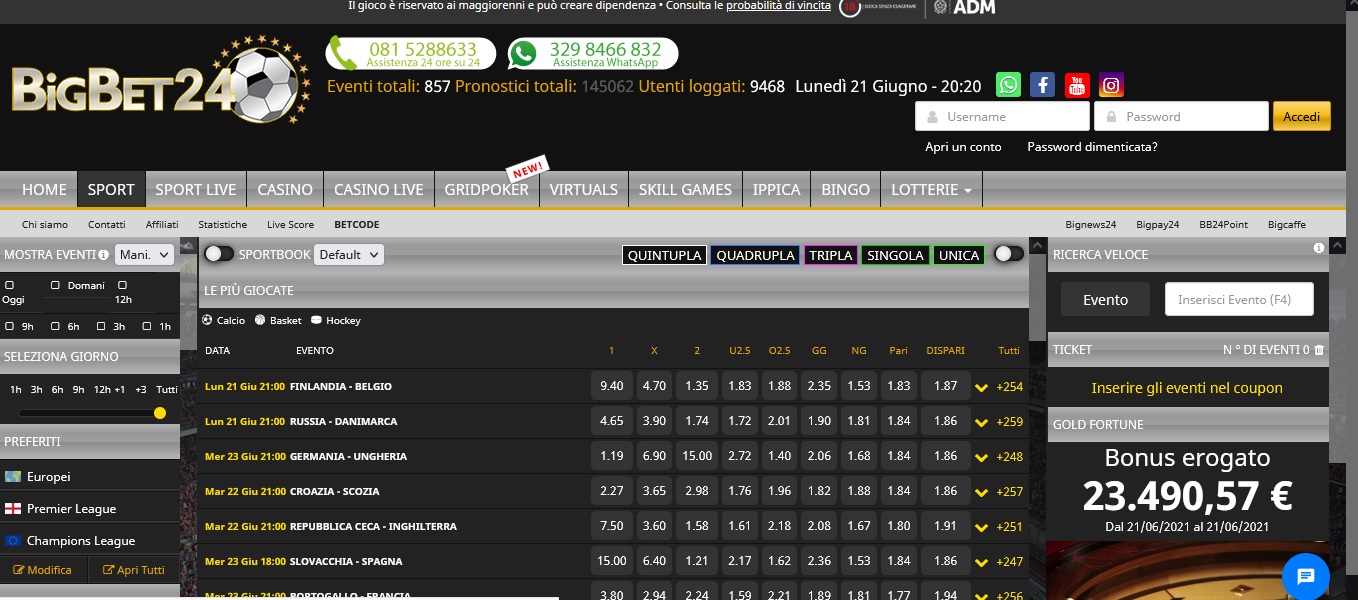This screenshot has height=600, width=1358.
Task: Click the WhatsApp assistance number badge
Action: (593, 53)
